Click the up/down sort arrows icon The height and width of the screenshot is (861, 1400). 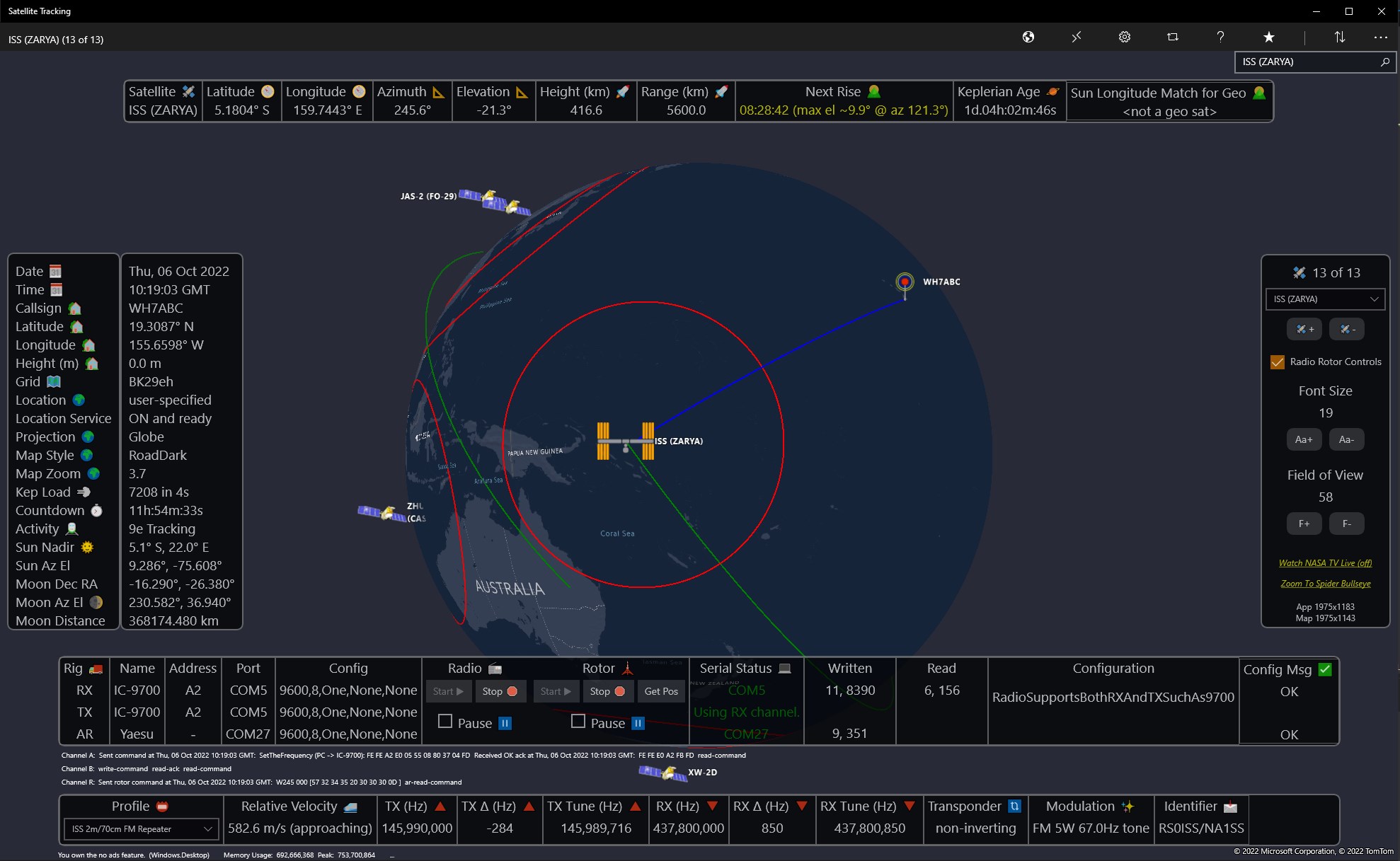[x=1338, y=37]
